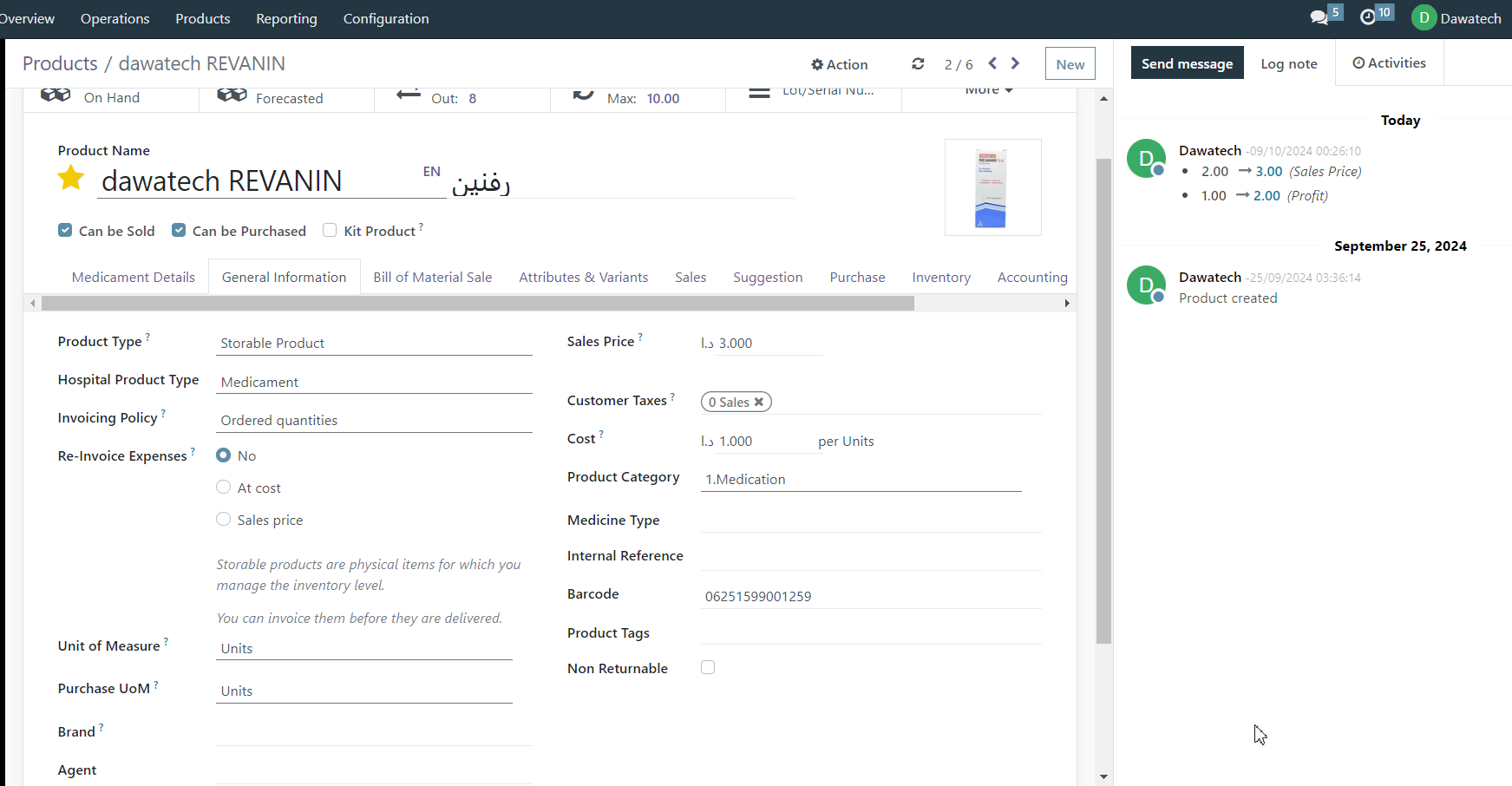Open Hospital Product Type Medicament dropdown
The height and width of the screenshot is (786, 1512).
click(374, 382)
